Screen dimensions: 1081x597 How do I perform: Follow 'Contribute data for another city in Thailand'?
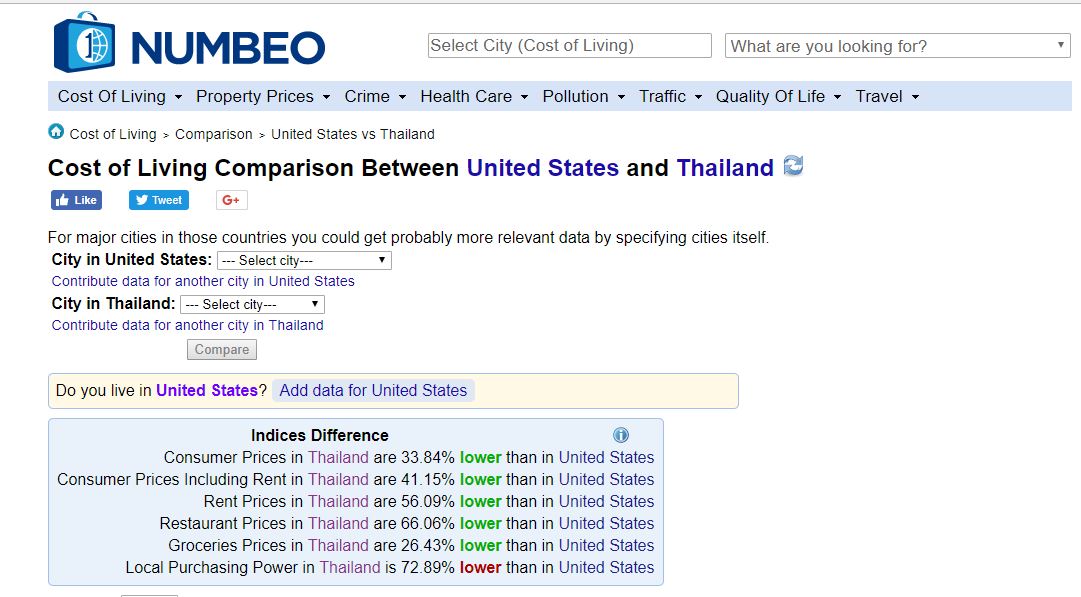pyautogui.click(x=188, y=325)
